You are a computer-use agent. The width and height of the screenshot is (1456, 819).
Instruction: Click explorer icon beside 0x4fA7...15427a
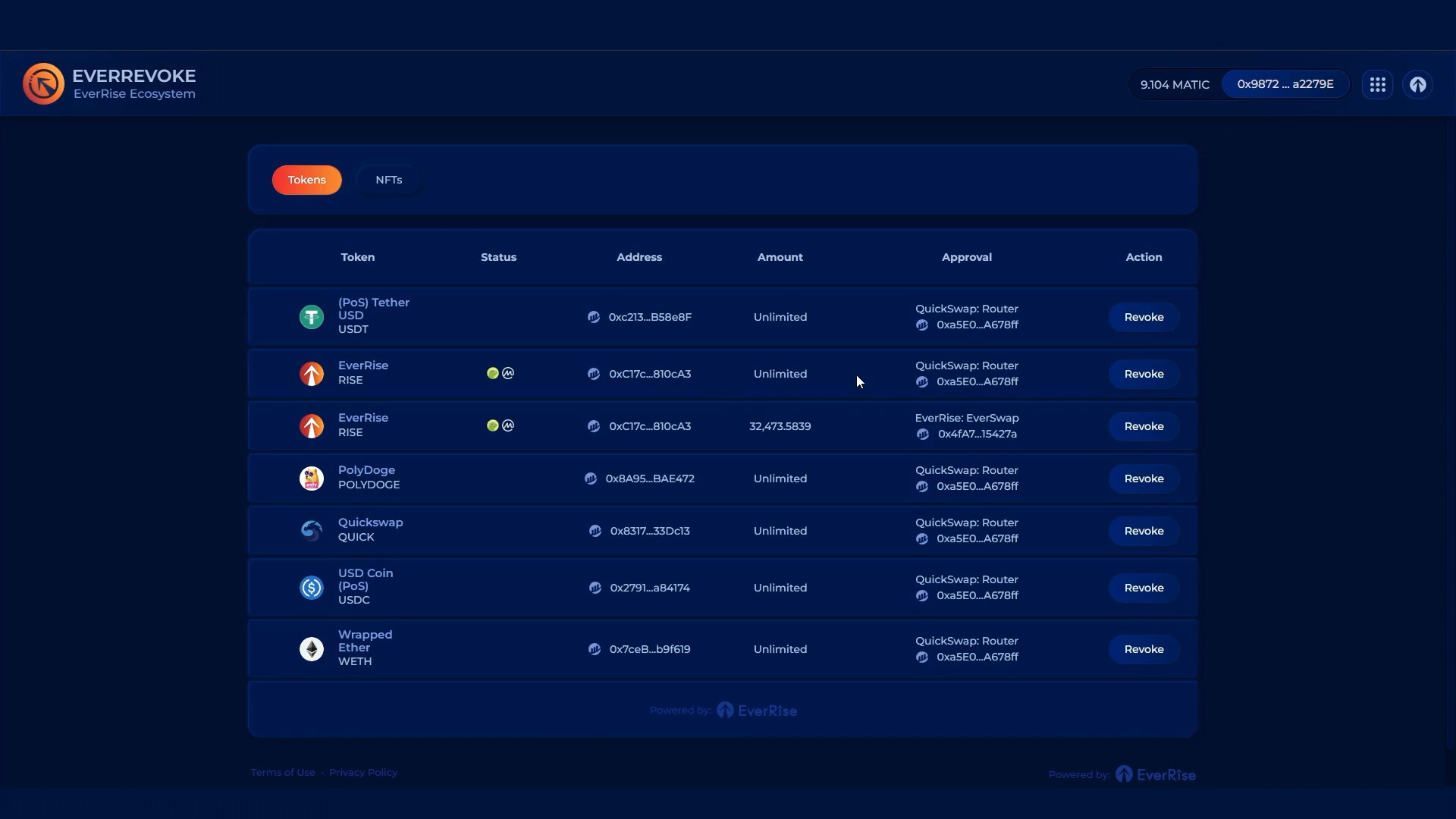point(923,435)
